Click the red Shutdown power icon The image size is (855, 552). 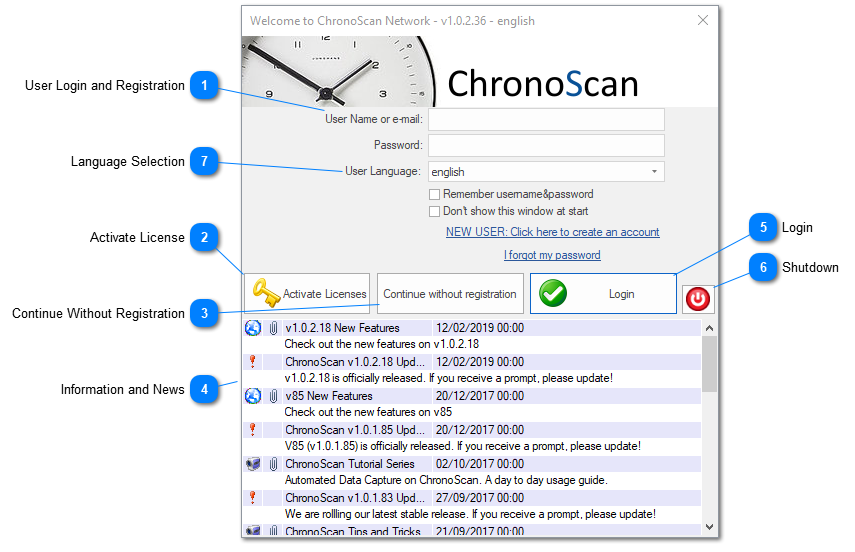[x=697, y=299]
